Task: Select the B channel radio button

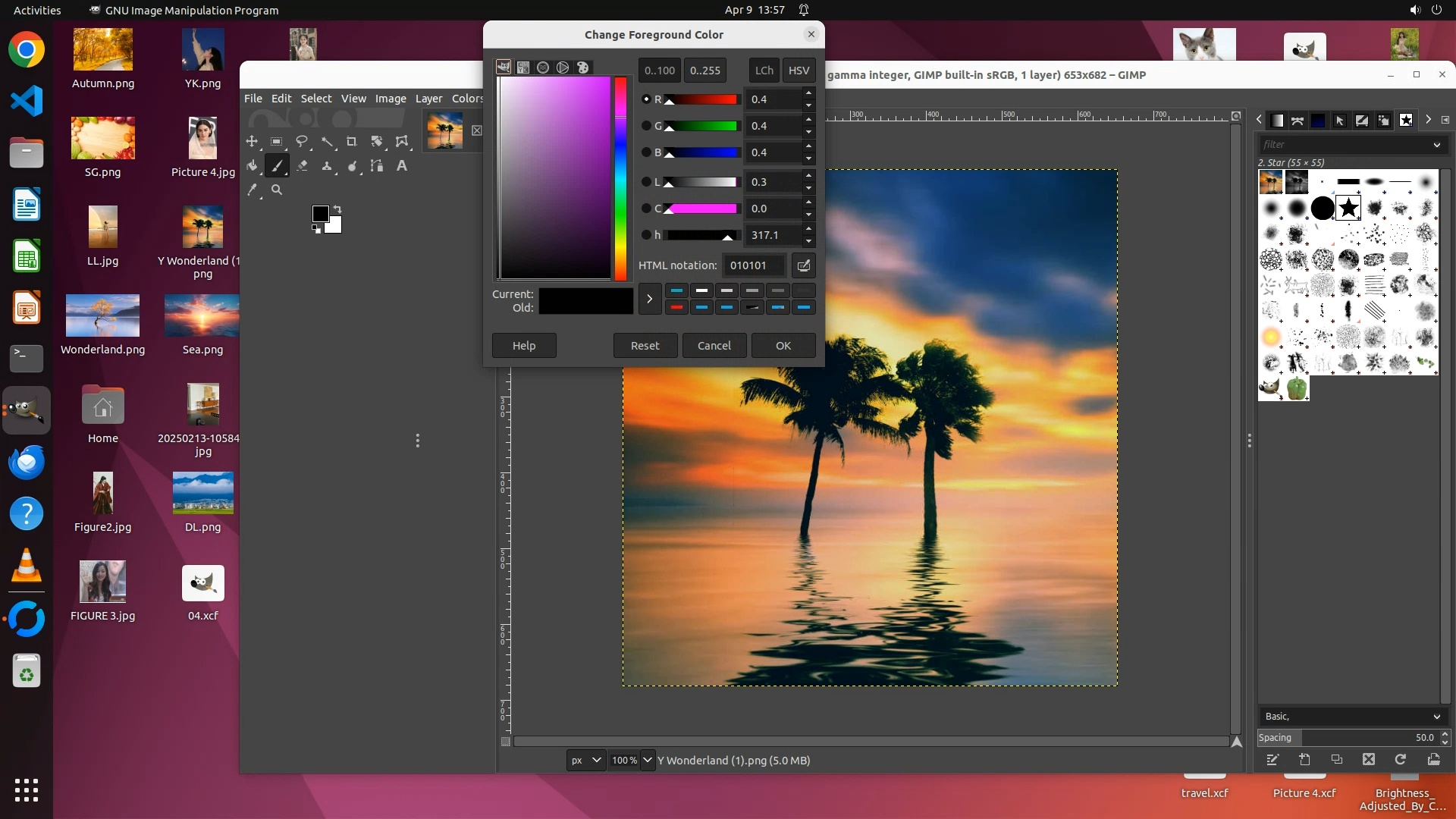Action: (646, 152)
